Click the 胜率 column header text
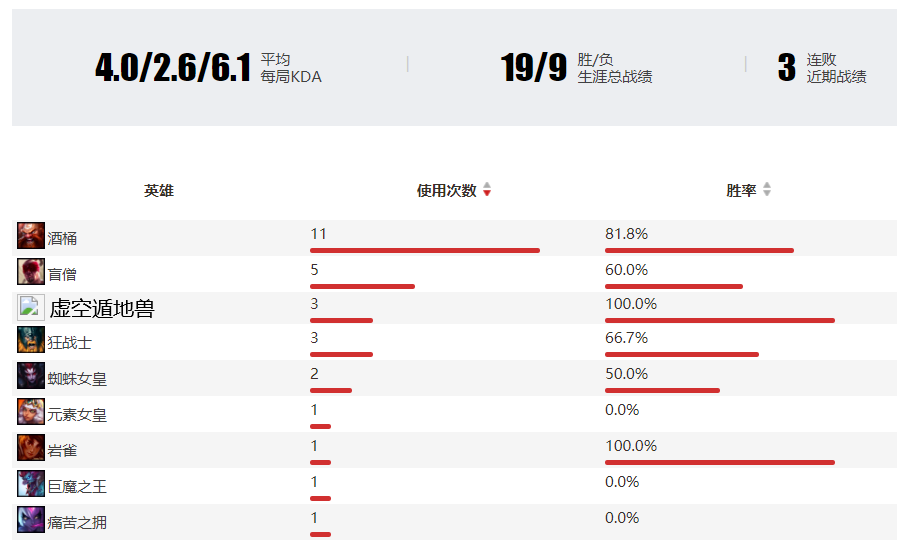 click(x=741, y=190)
